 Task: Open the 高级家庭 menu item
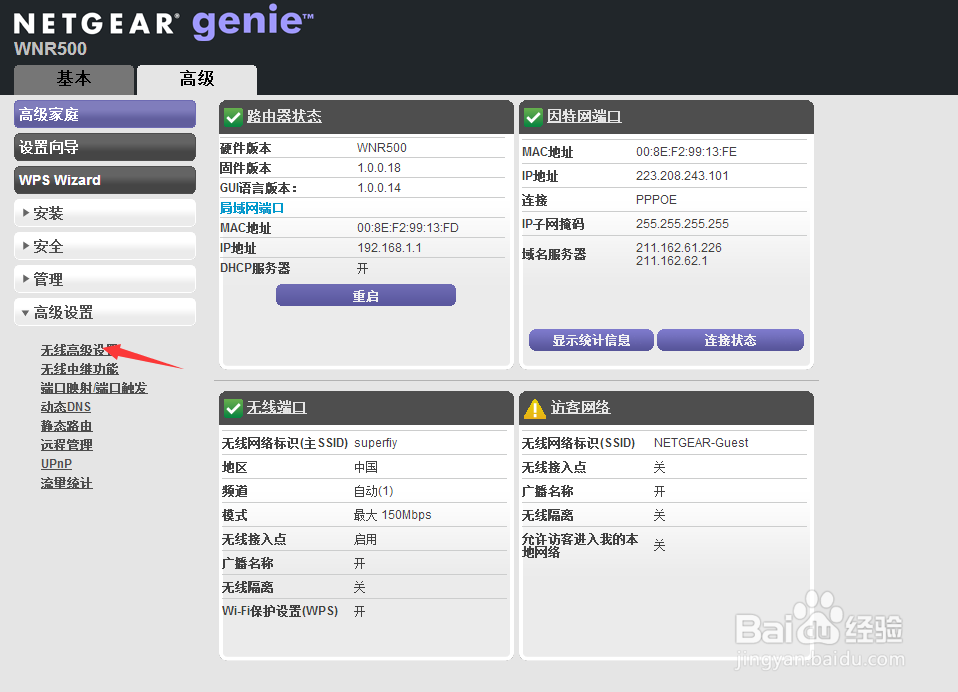pyautogui.click(x=105, y=114)
